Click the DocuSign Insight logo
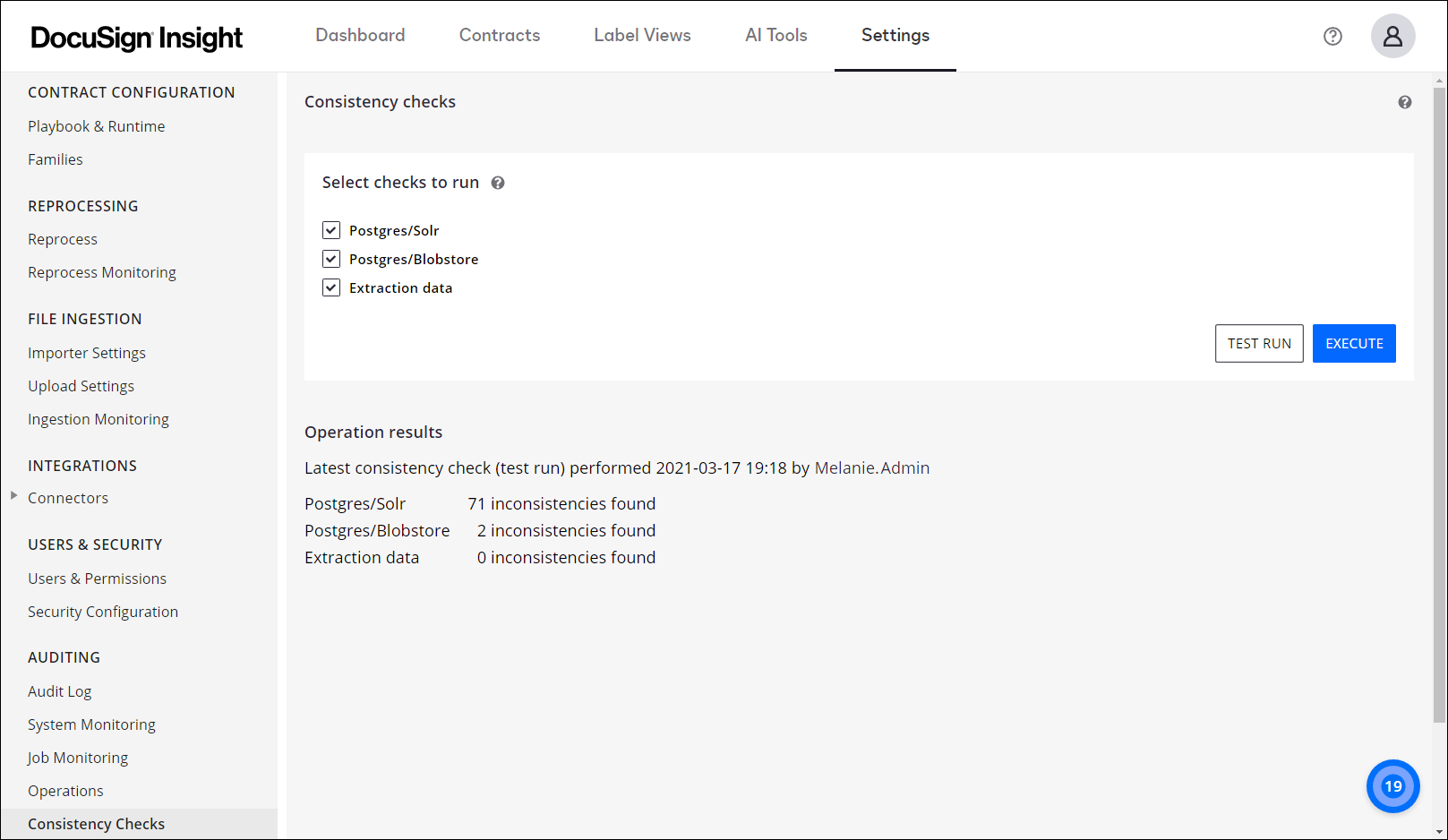 coord(136,37)
